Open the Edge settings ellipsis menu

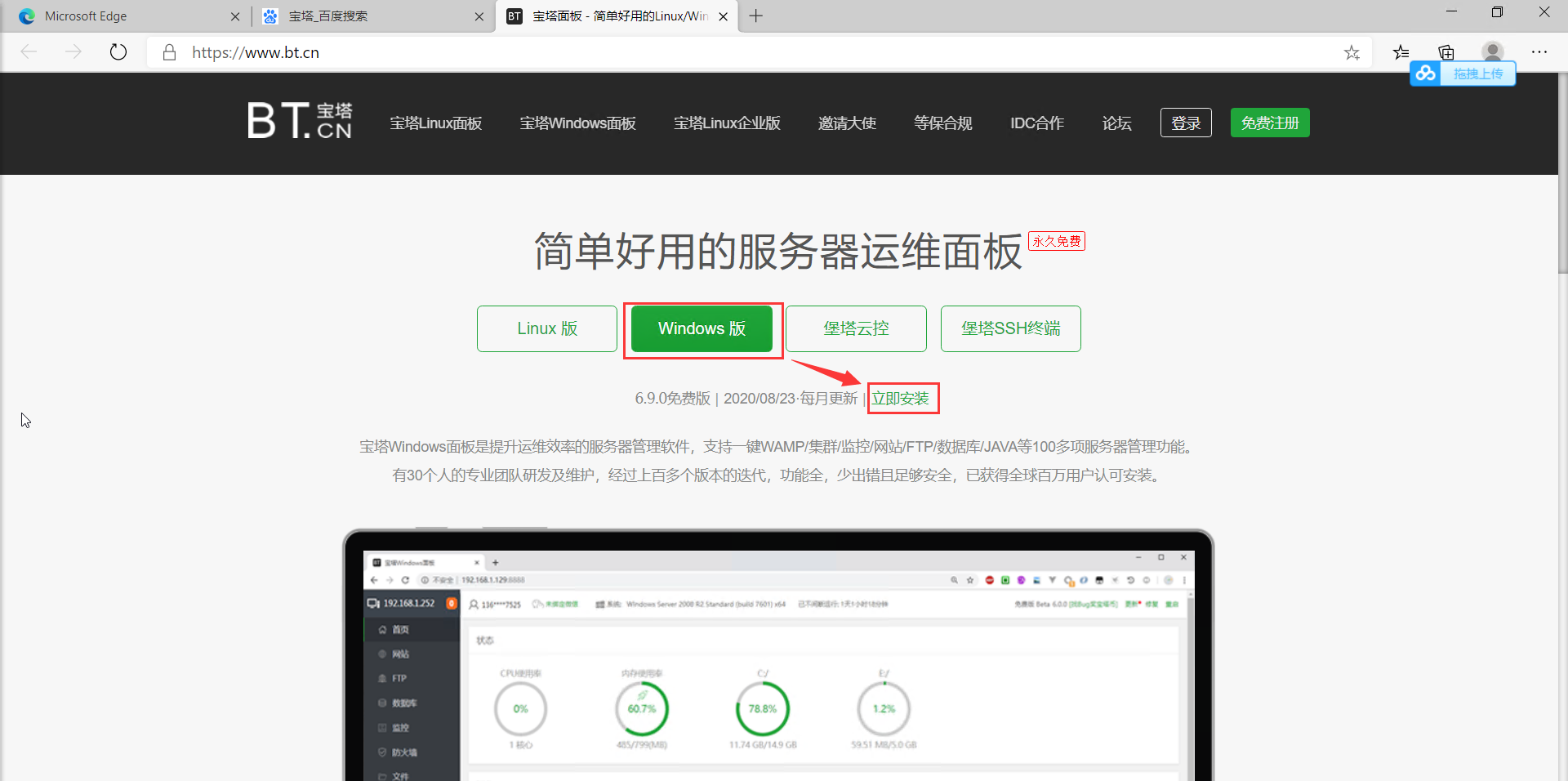tap(1539, 52)
